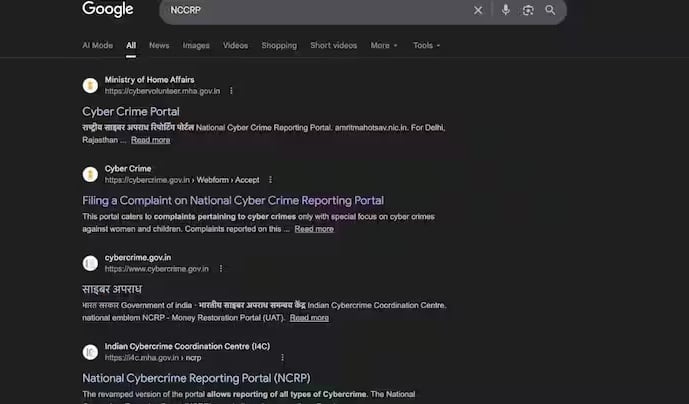Switch to the Short videos tab
Image resolution: width=689 pixels, height=404 pixels.
334,45
